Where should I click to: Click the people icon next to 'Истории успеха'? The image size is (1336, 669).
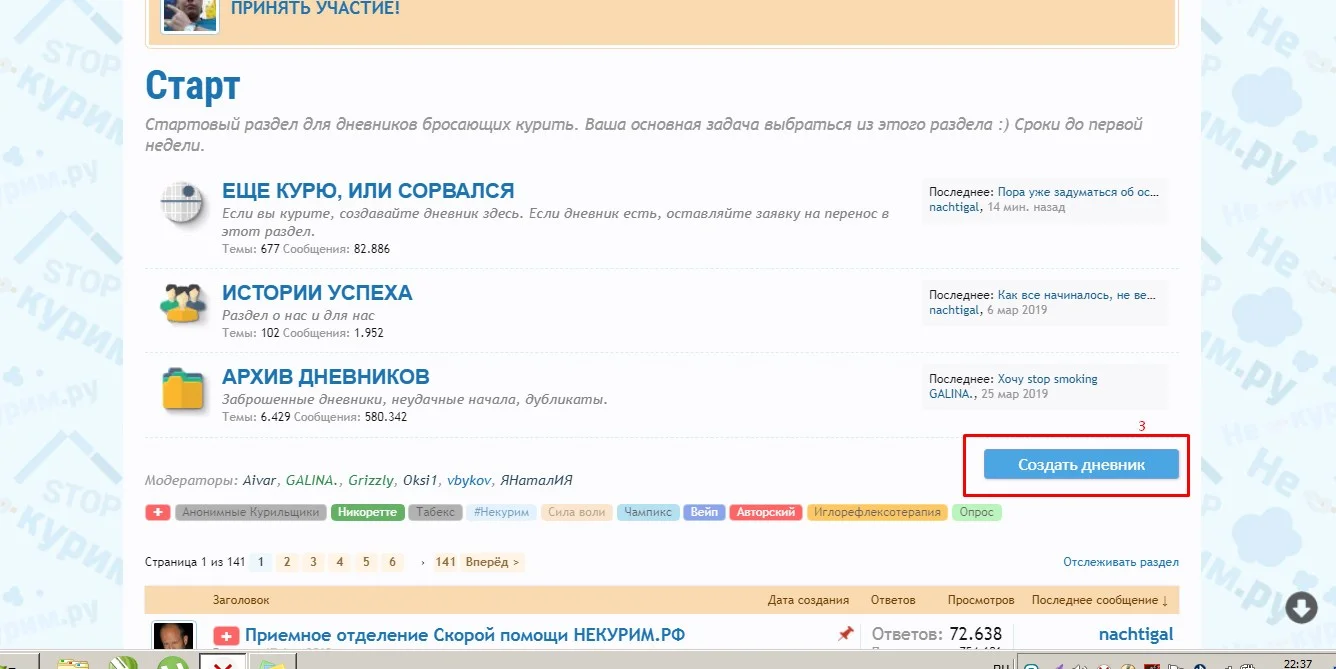[x=182, y=303]
